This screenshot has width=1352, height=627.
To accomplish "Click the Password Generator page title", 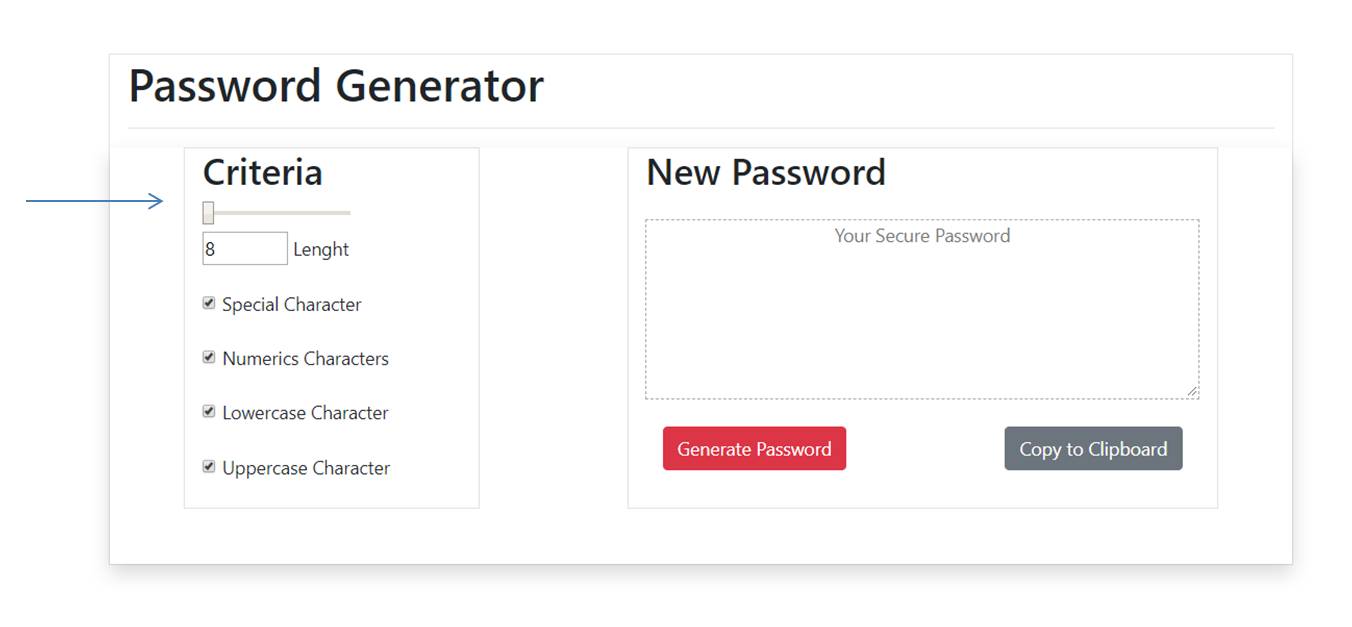I will tap(335, 86).
